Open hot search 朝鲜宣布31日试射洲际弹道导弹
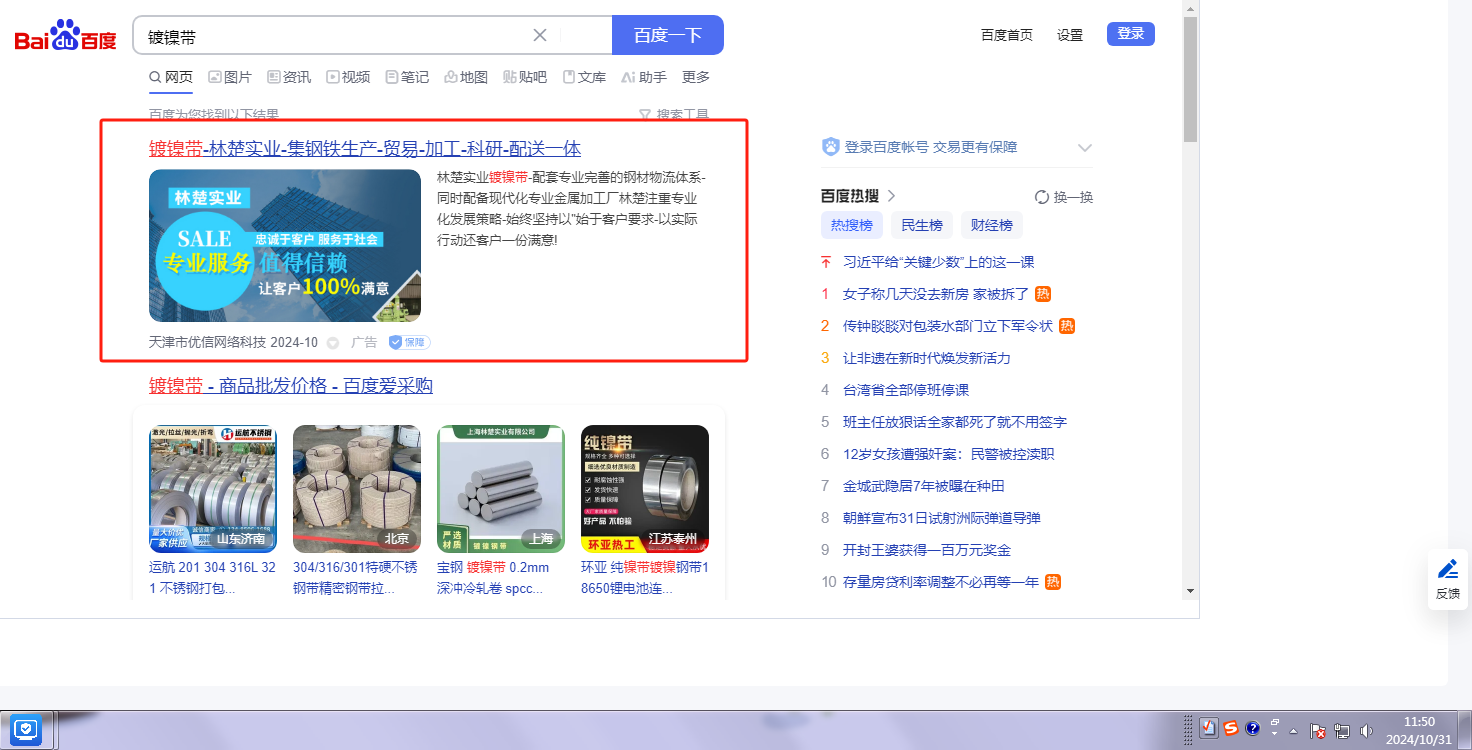The height and width of the screenshot is (750, 1472). tap(942, 518)
